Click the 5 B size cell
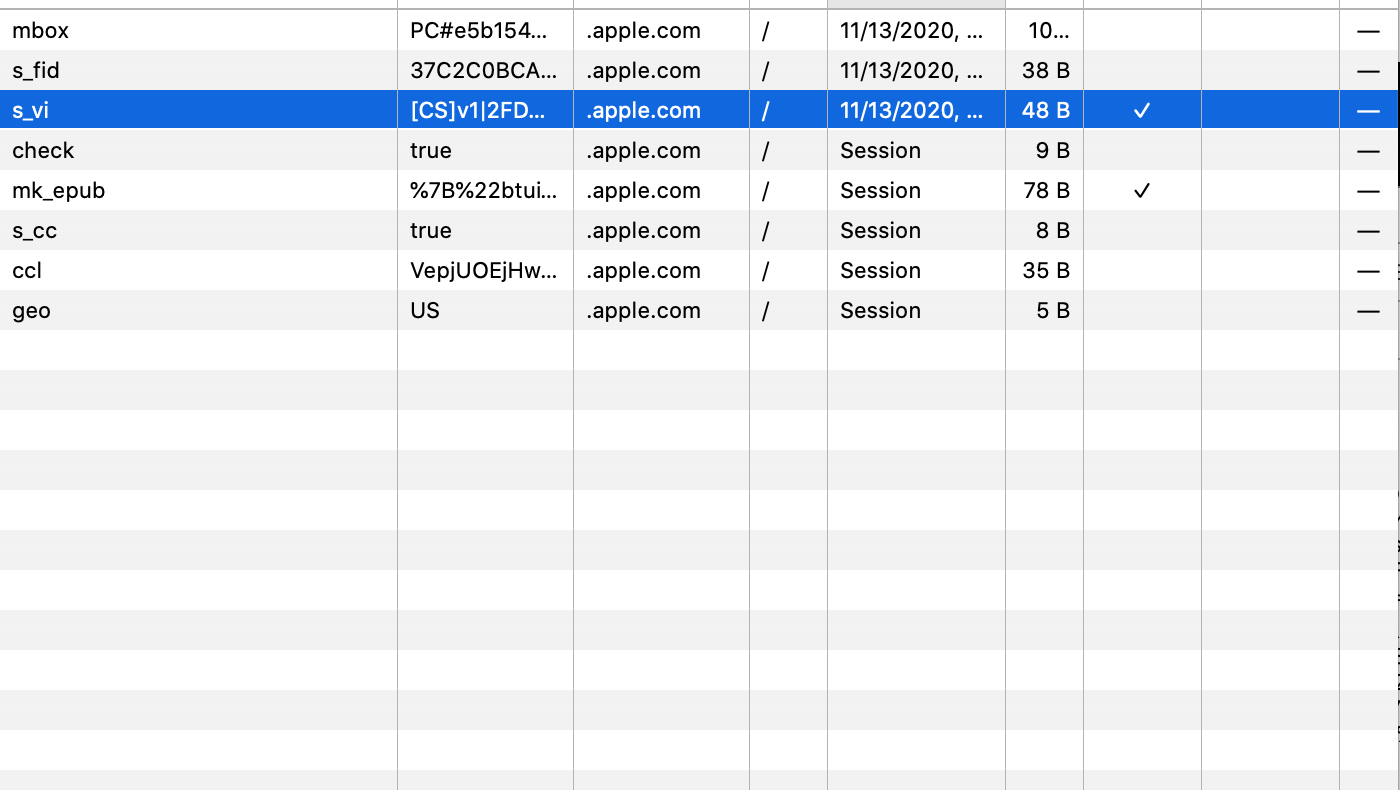The width and height of the screenshot is (1400, 790). coord(1053,311)
